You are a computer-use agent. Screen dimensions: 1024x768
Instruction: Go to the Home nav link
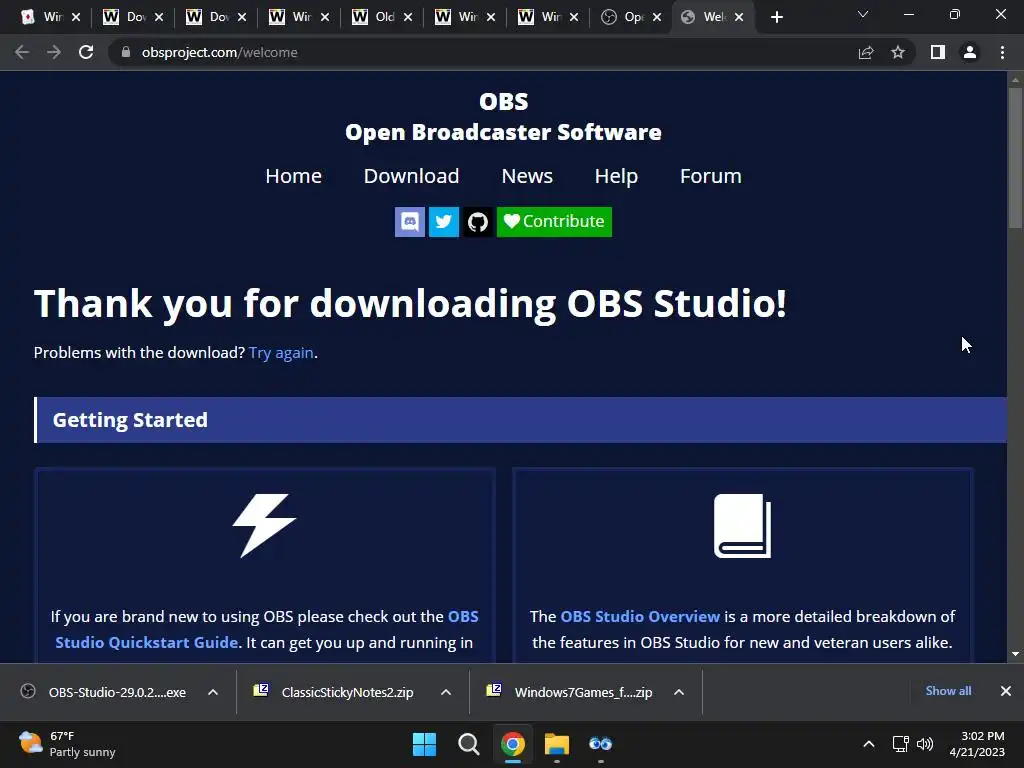[293, 176]
